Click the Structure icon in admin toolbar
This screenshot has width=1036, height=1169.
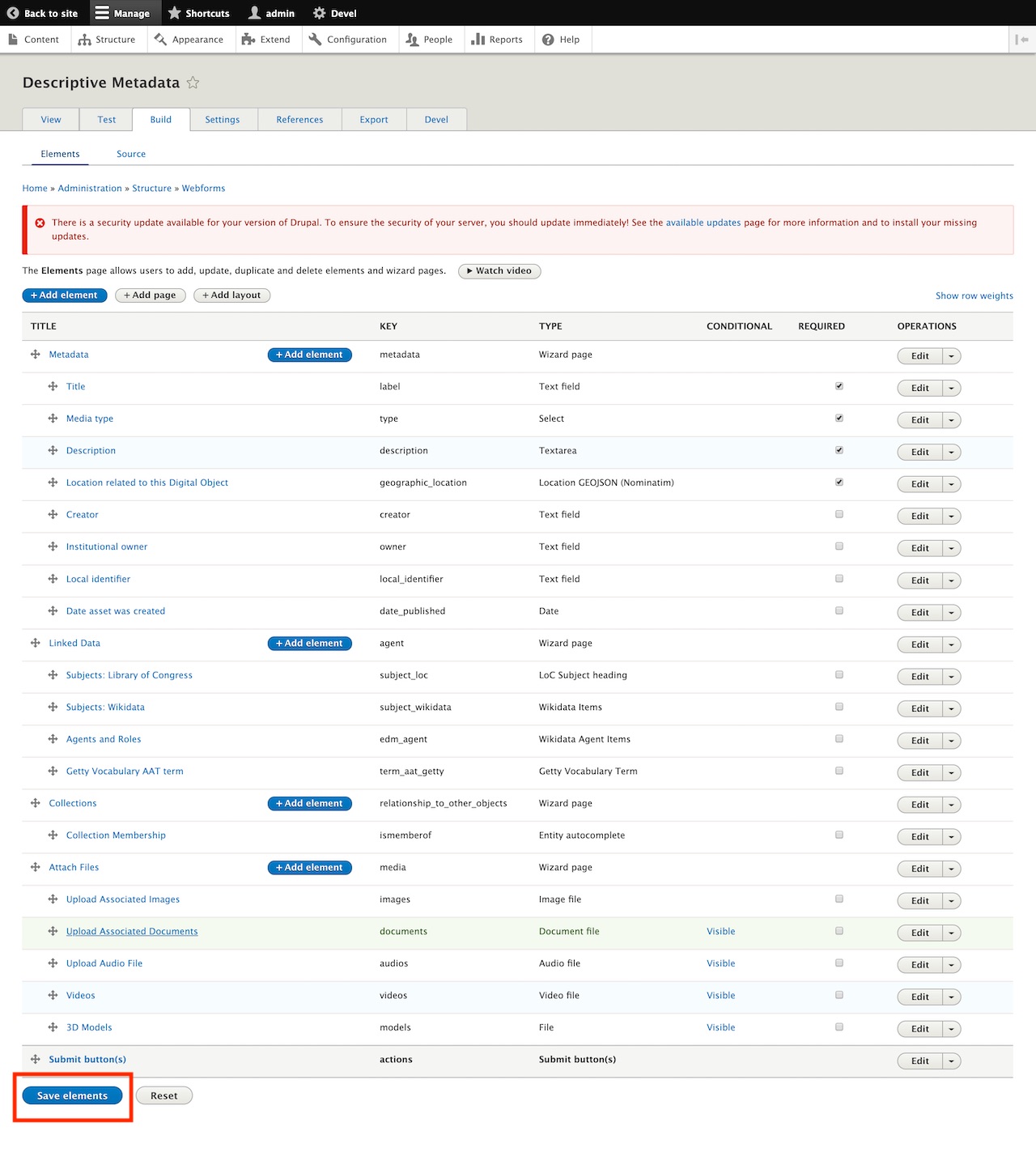85,40
